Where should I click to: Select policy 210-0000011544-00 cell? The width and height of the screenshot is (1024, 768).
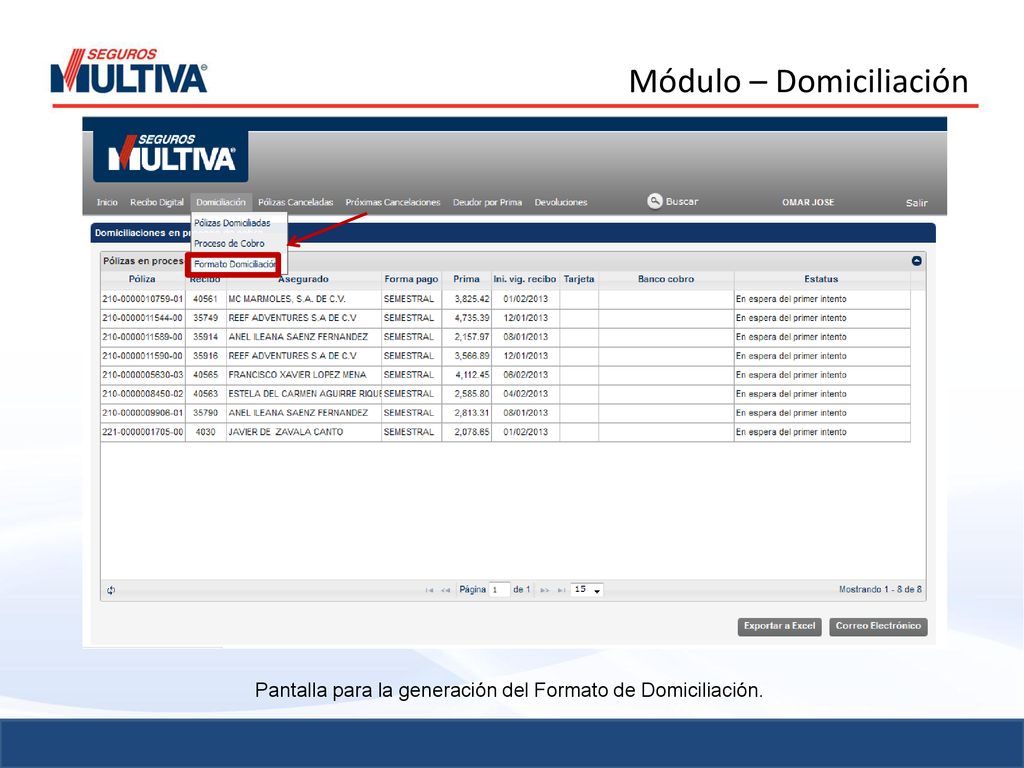click(143, 318)
